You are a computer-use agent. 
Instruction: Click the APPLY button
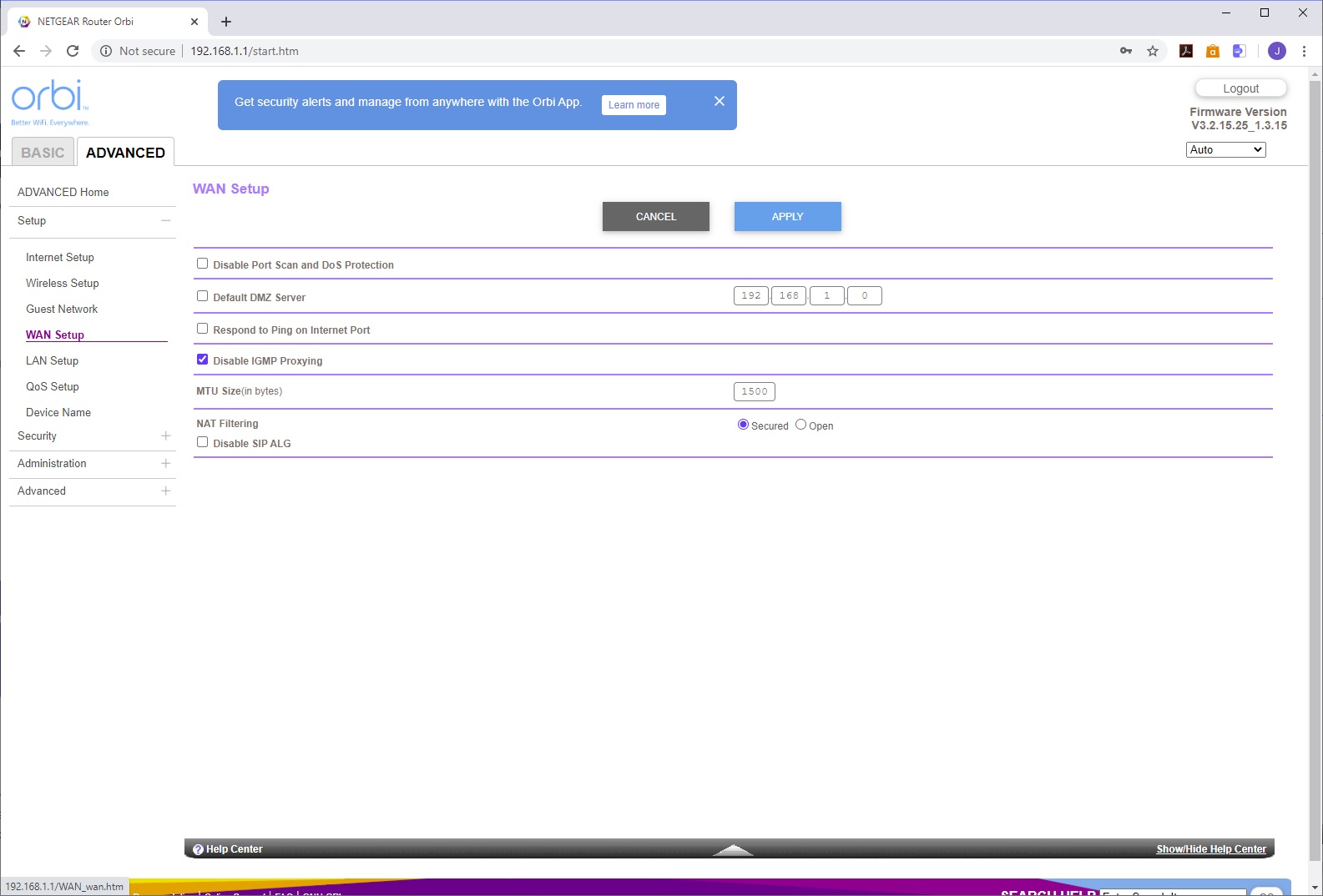(x=788, y=216)
